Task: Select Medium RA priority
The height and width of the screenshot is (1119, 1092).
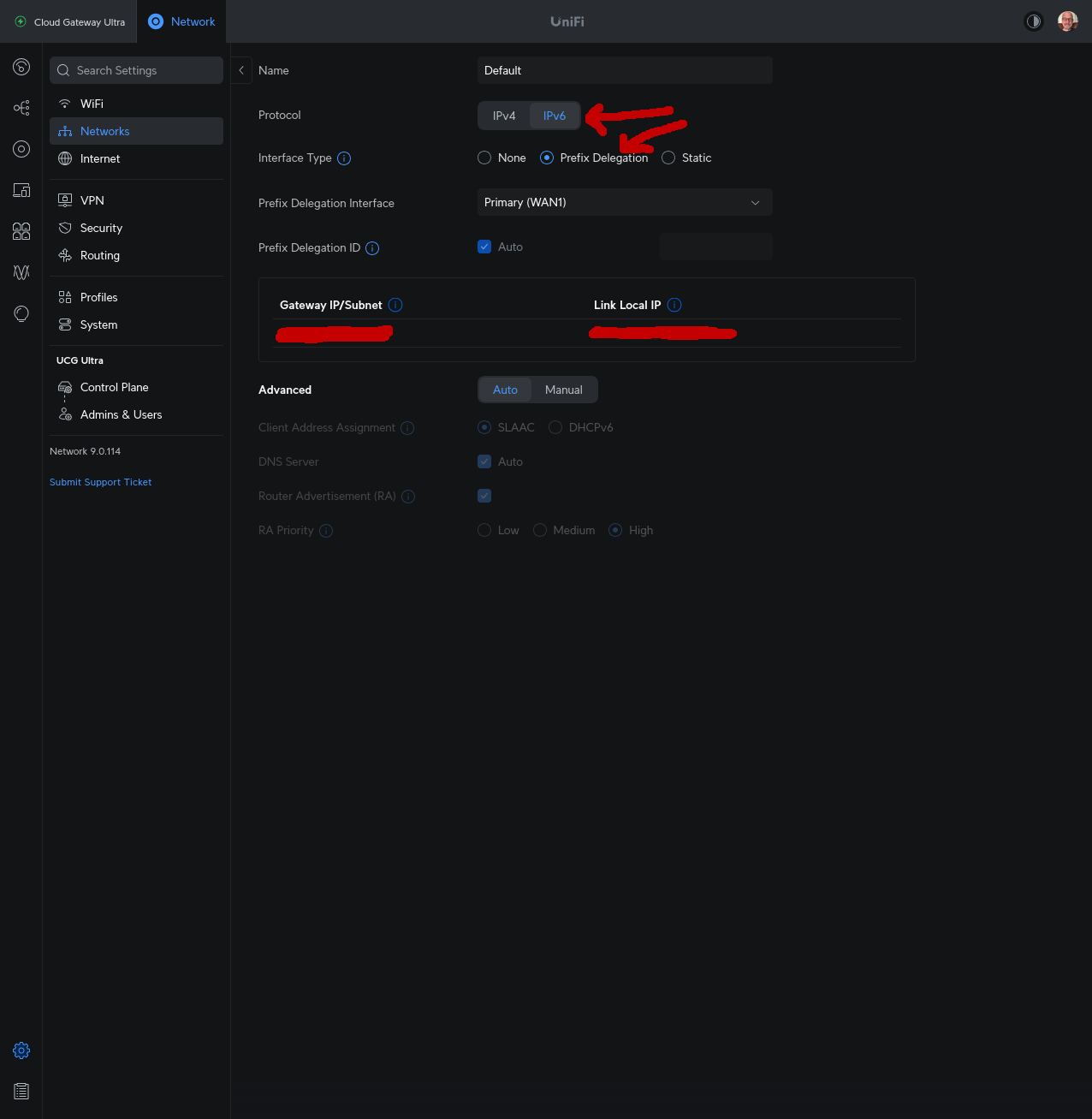Action: pos(540,530)
